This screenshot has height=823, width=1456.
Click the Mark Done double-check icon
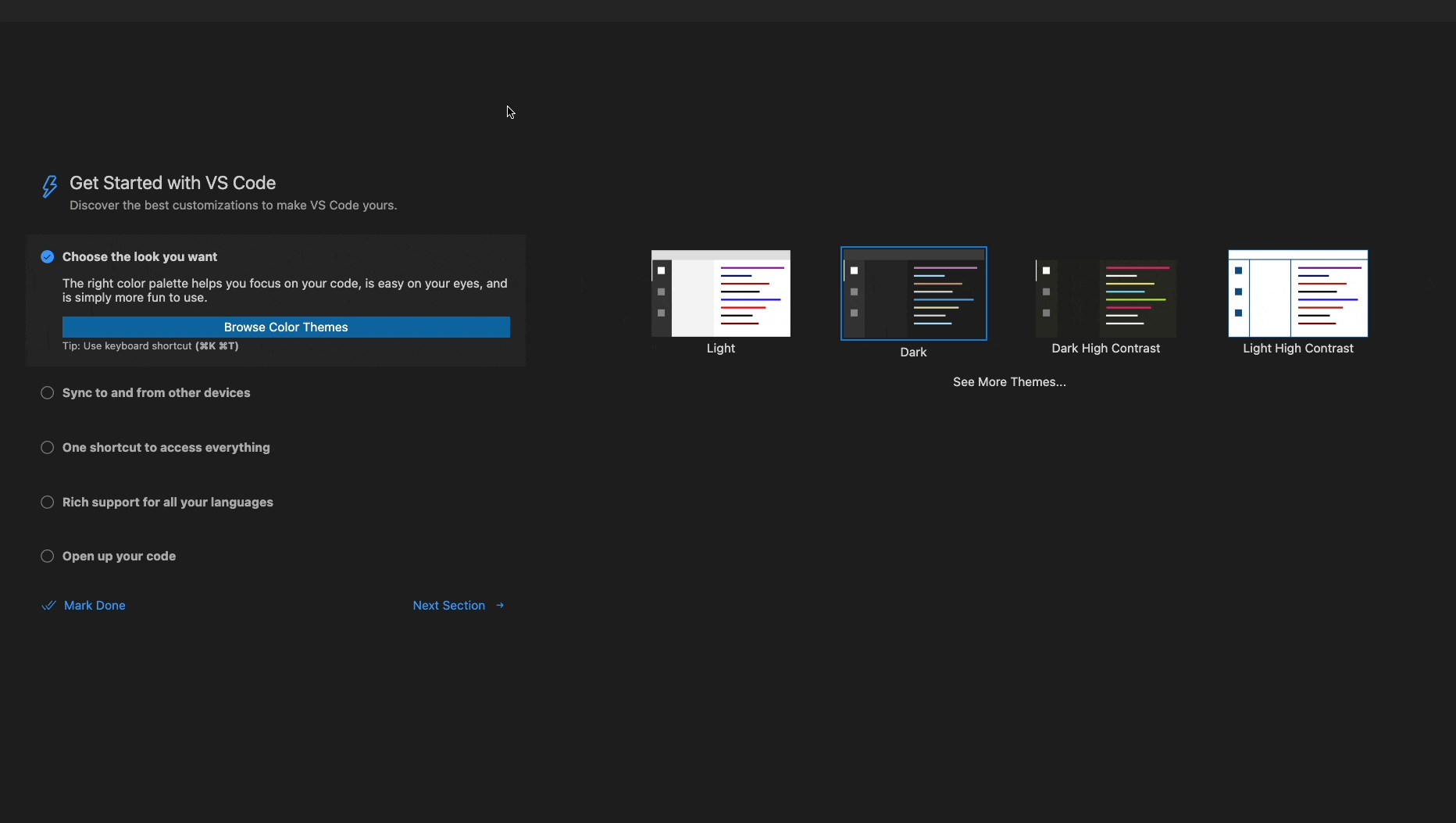[x=48, y=606]
